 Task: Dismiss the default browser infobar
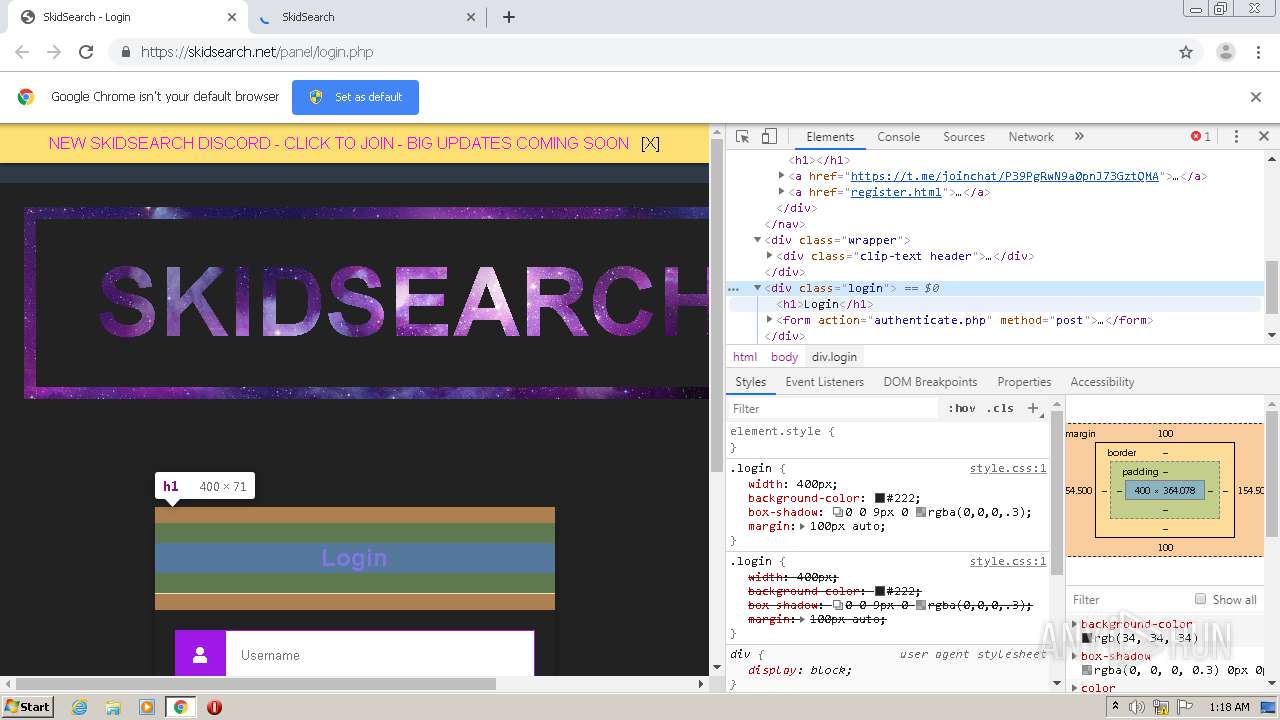click(x=1255, y=97)
